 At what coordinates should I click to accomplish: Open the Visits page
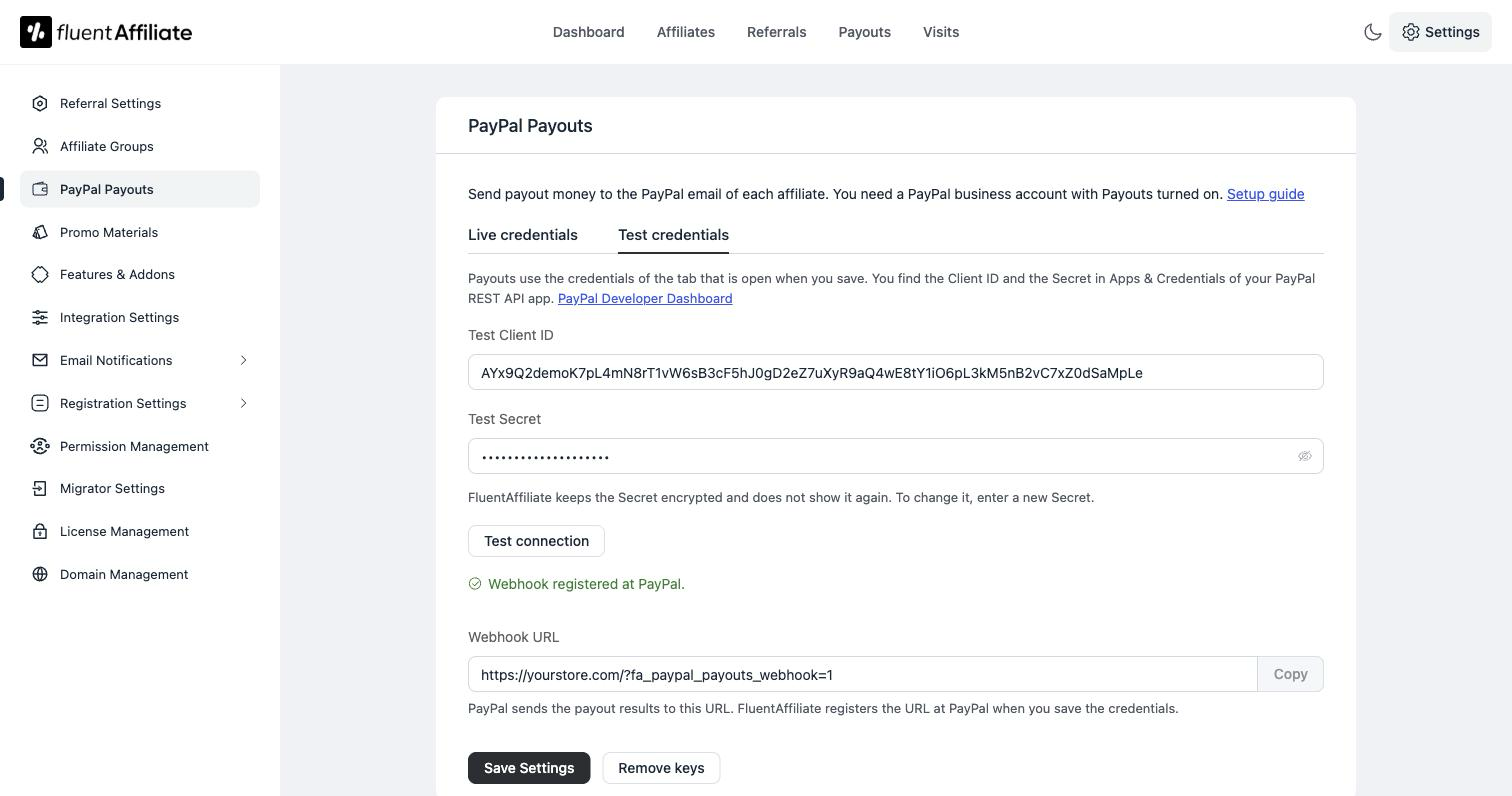pos(941,32)
